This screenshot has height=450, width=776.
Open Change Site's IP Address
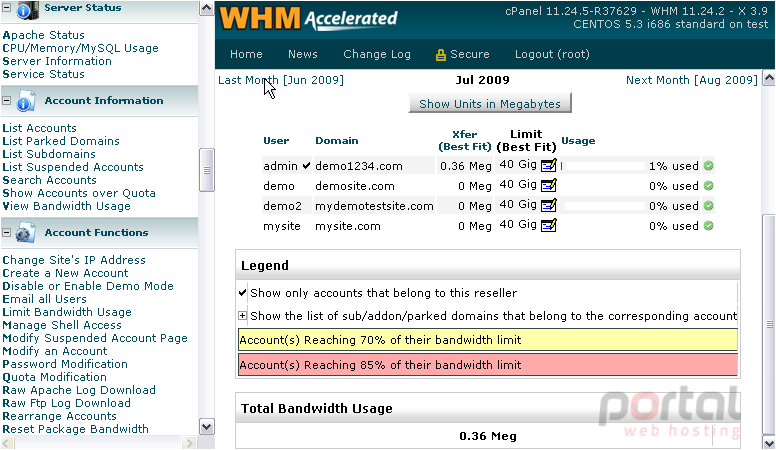(x=74, y=260)
